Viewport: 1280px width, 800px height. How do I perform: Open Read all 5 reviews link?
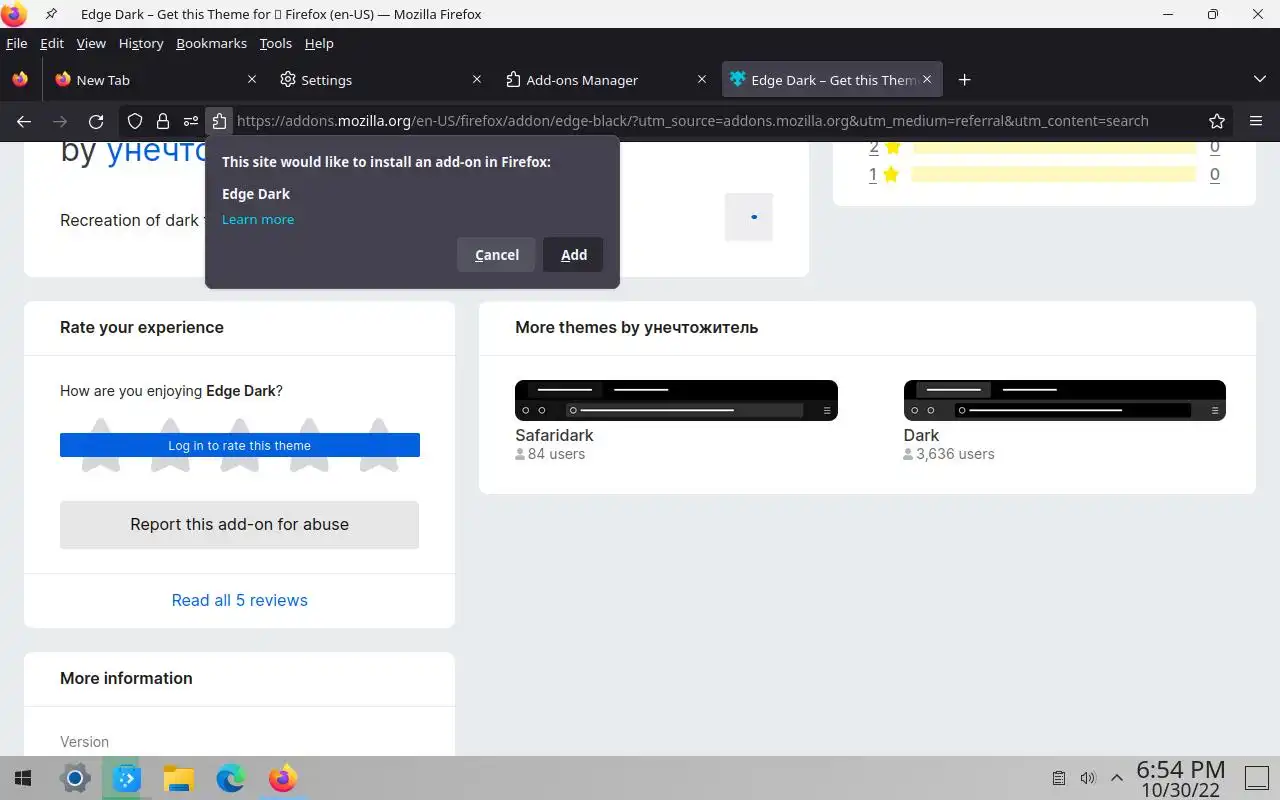240,600
